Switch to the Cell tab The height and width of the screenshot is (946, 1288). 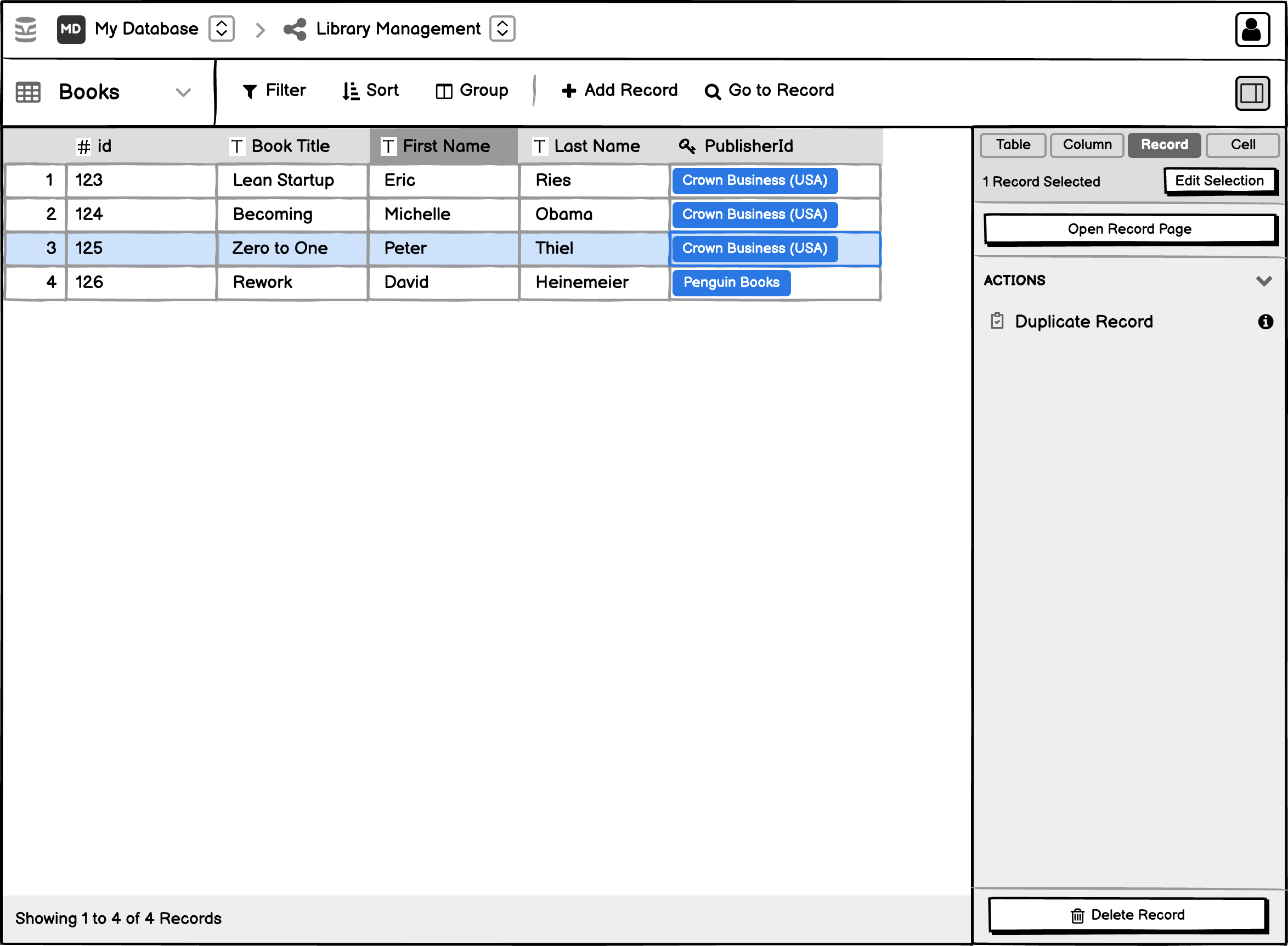1242,145
